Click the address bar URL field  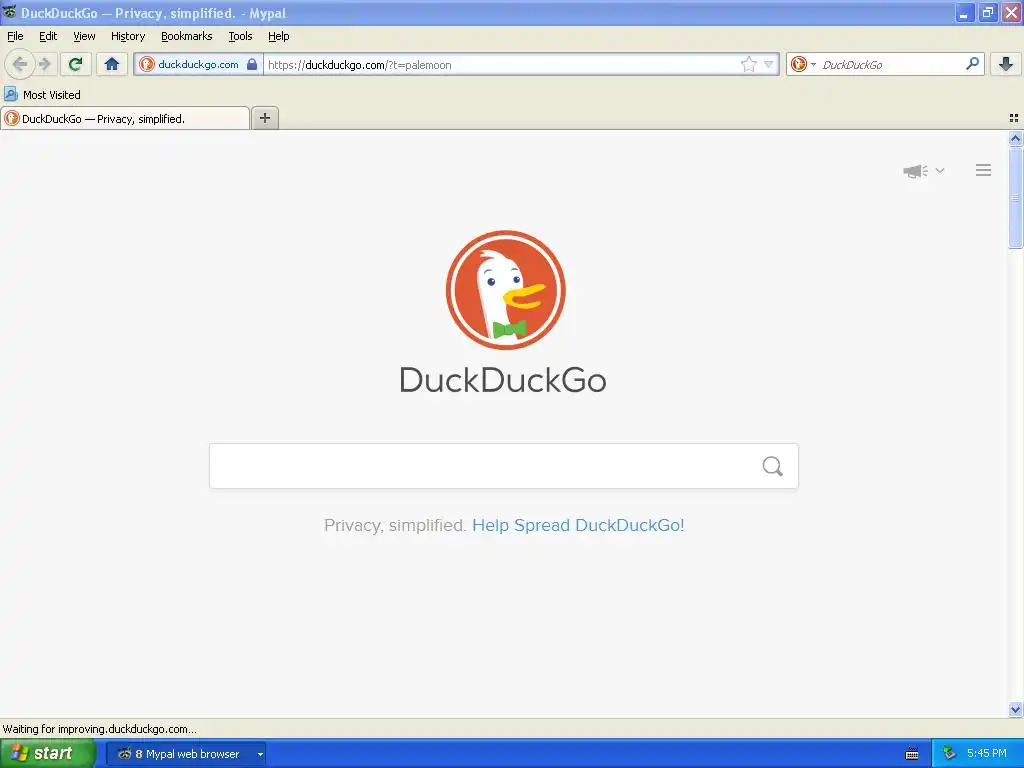click(x=500, y=65)
